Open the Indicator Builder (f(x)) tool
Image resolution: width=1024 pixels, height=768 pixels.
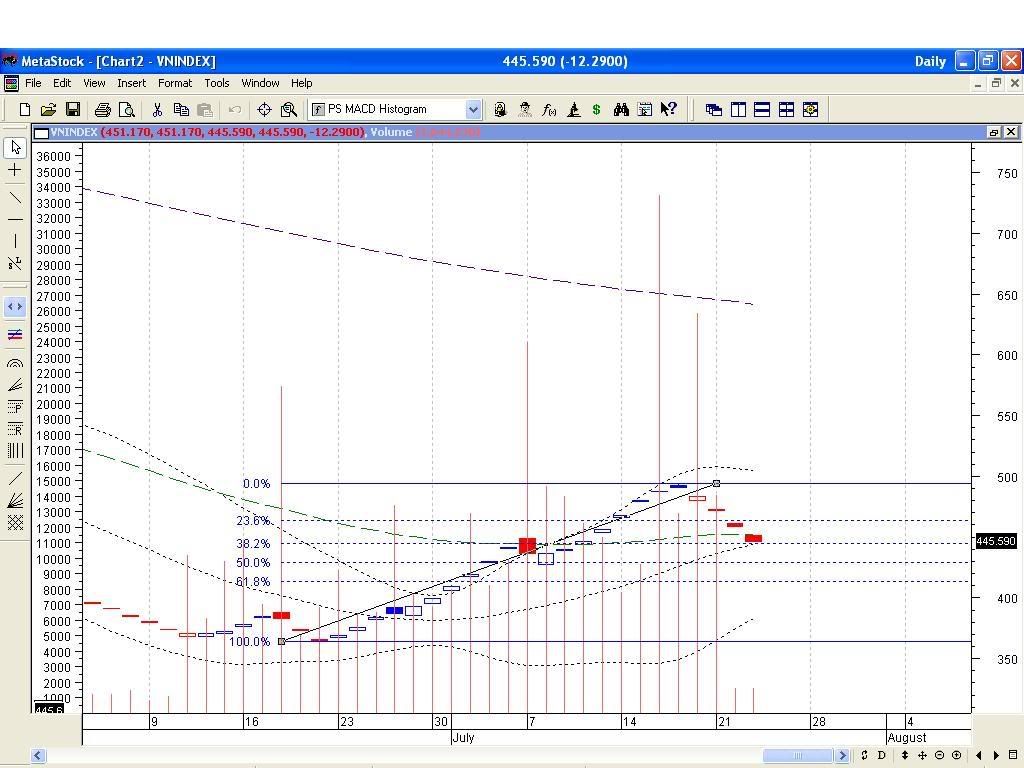point(549,109)
